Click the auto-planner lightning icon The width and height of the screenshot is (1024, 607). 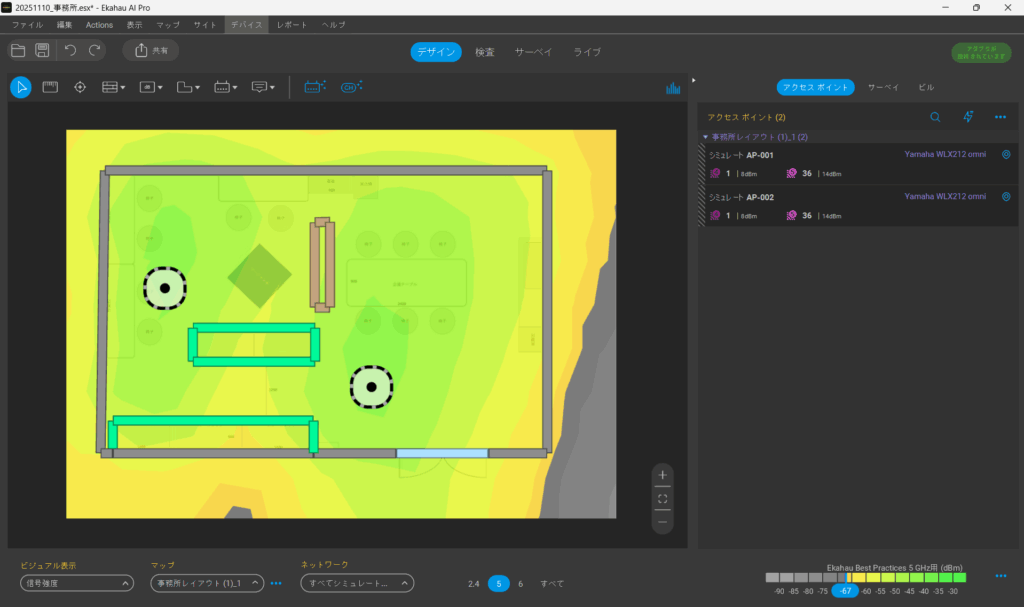pos(968,117)
